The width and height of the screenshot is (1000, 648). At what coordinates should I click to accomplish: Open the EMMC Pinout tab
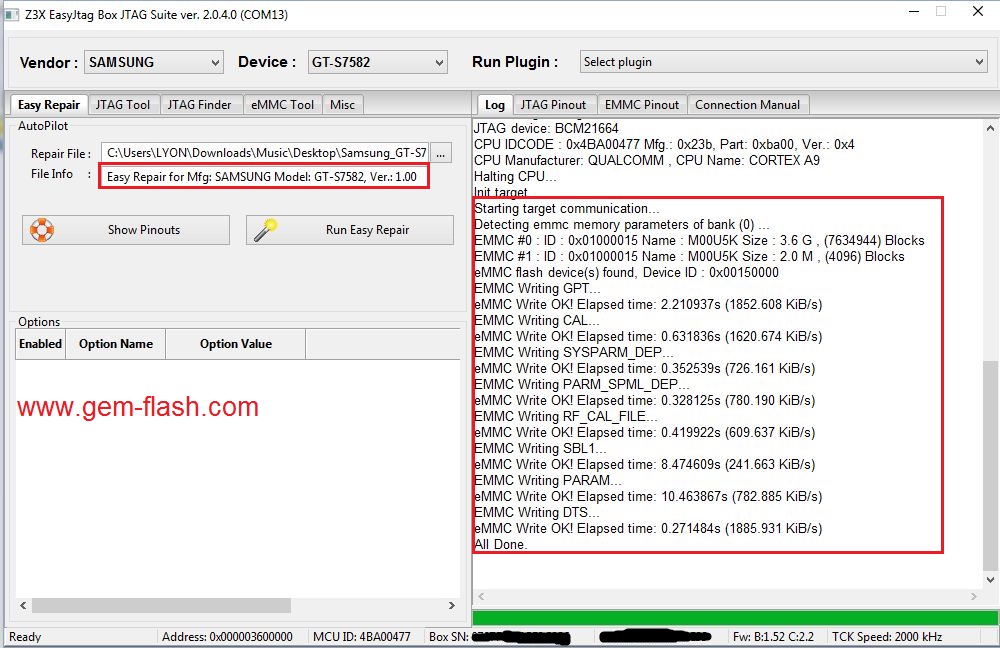pyautogui.click(x=642, y=105)
